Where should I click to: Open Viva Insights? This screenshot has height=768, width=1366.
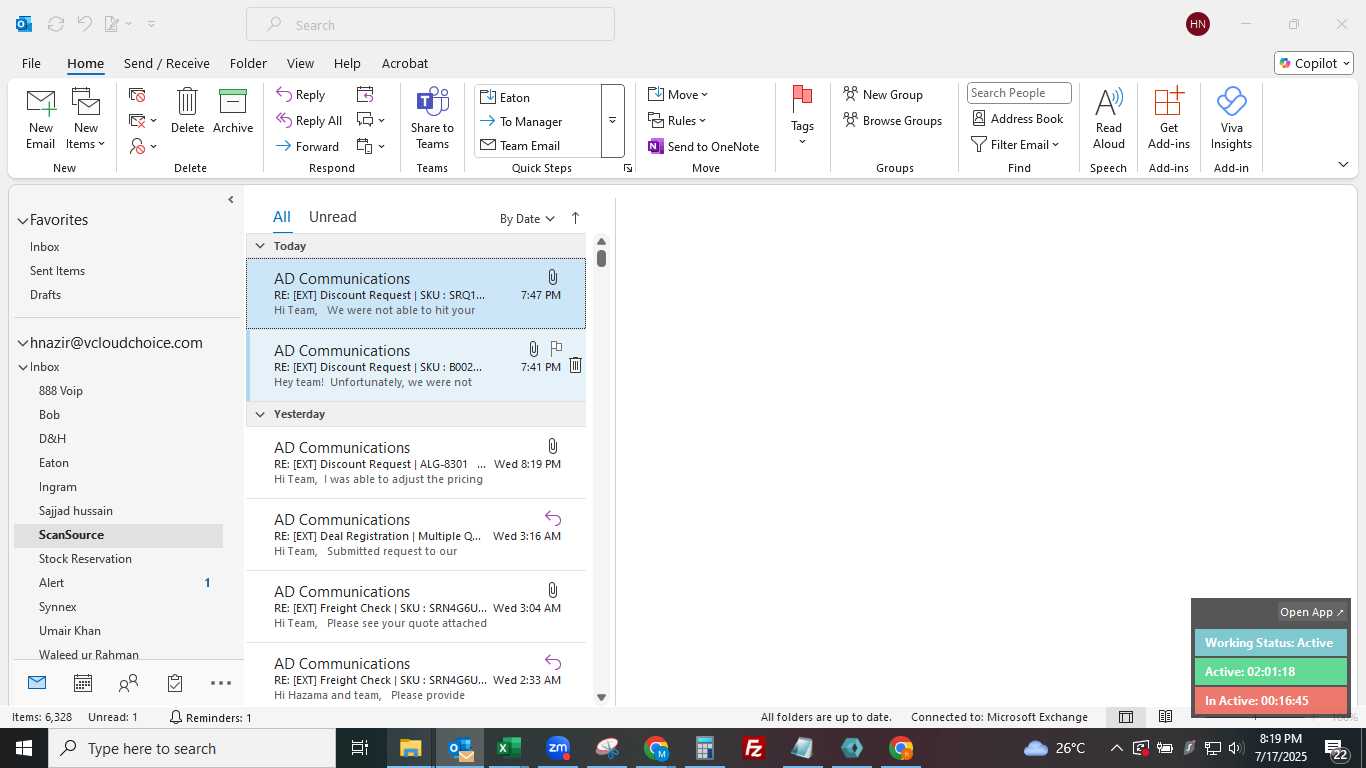pyautogui.click(x=1231, y=118)
